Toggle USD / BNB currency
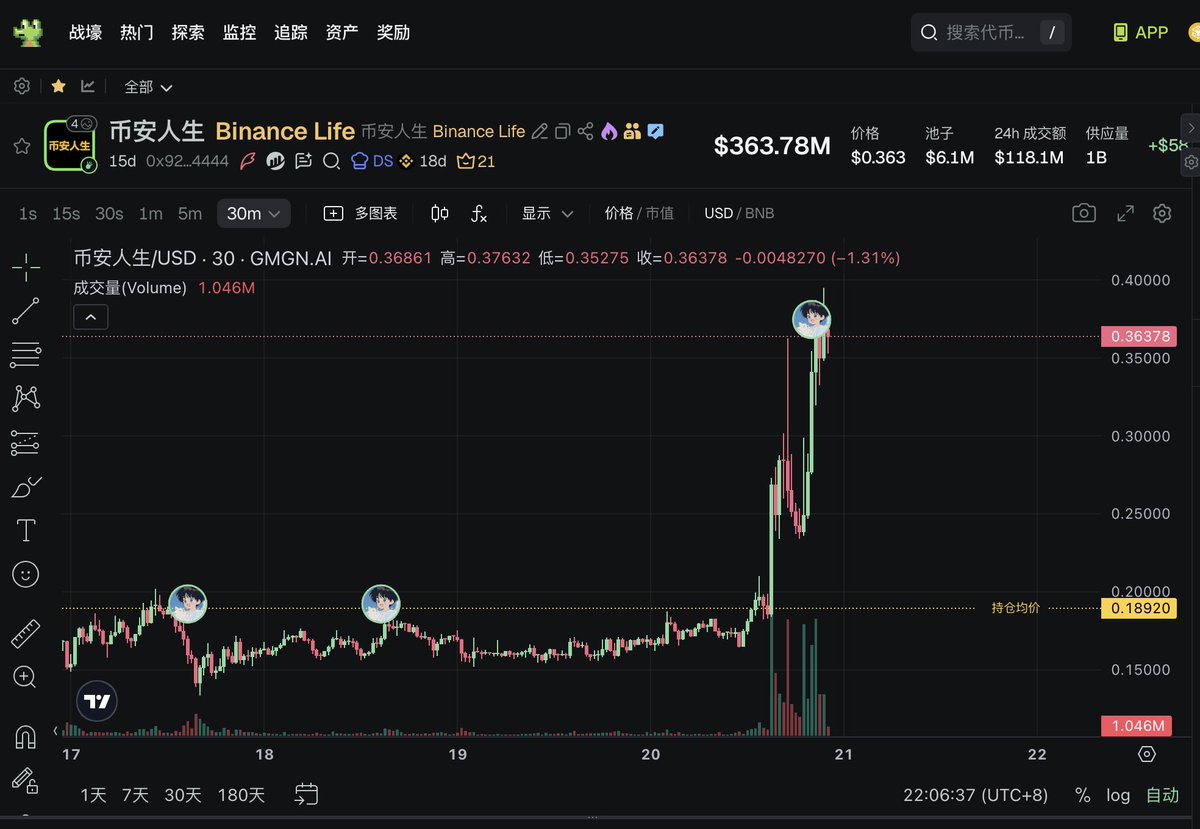 (739, 213)
